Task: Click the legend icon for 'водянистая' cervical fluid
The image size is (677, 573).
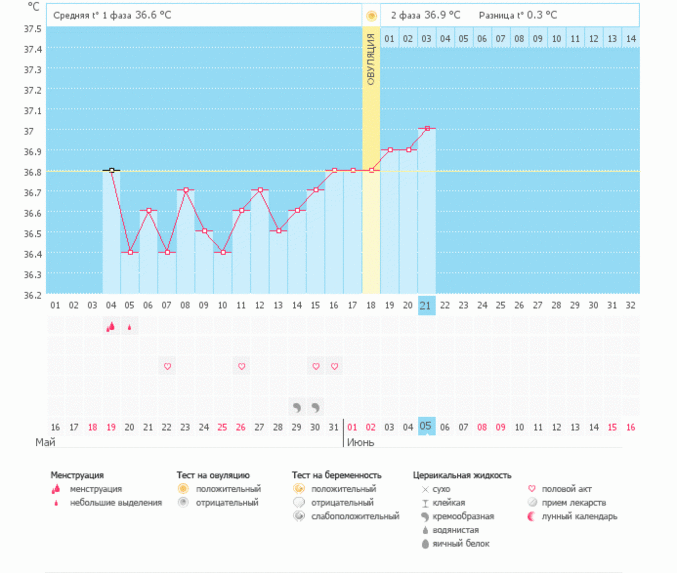Action: point(425,530)
